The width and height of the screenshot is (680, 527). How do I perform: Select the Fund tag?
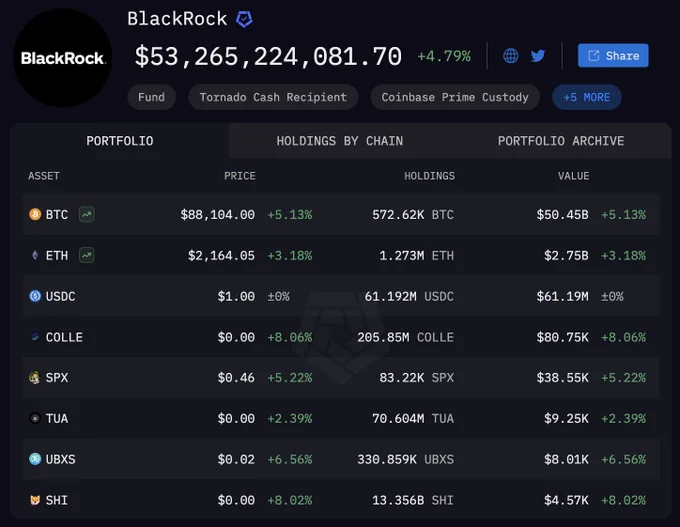(151, 97)
